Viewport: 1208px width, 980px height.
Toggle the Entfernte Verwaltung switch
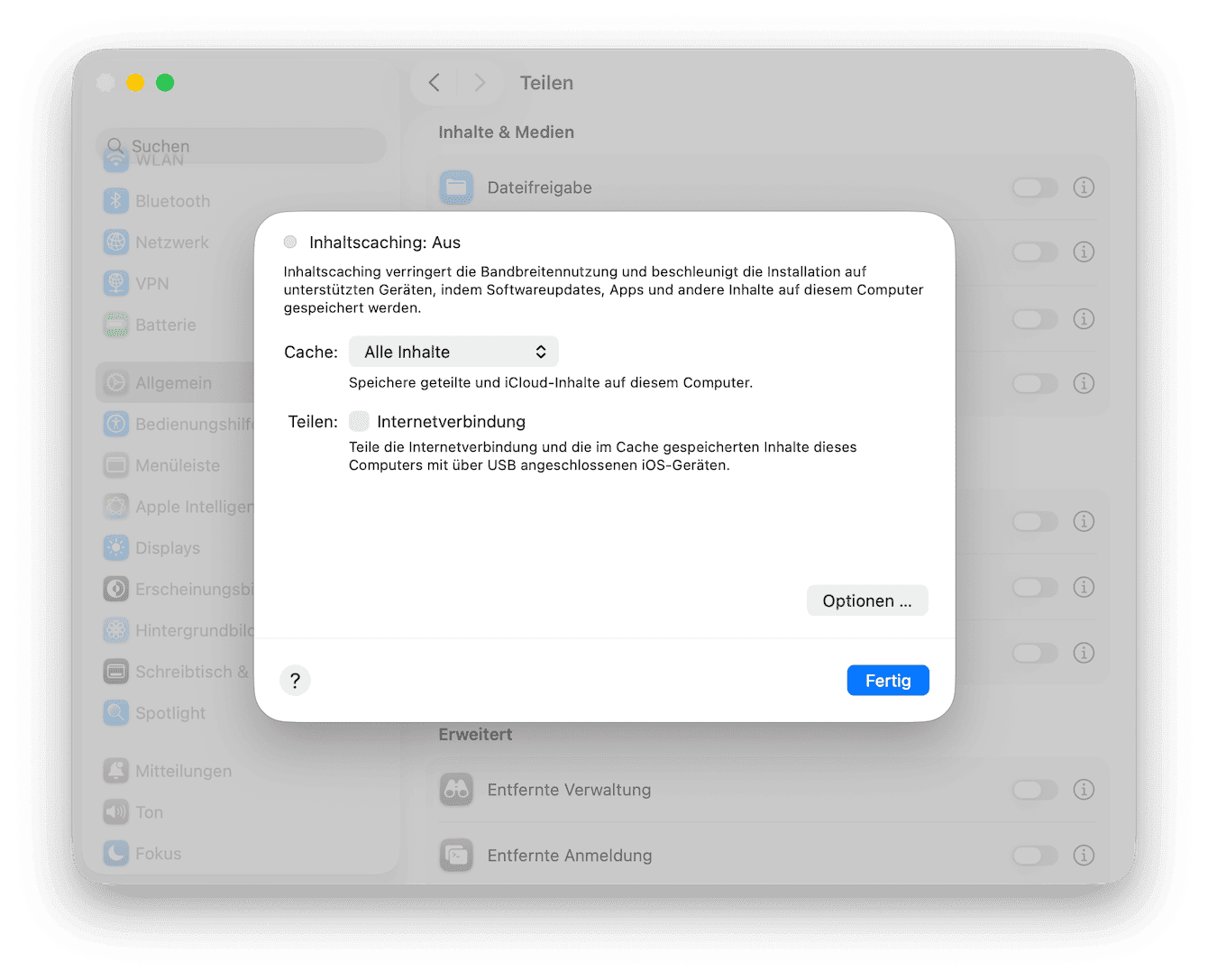1034,789
